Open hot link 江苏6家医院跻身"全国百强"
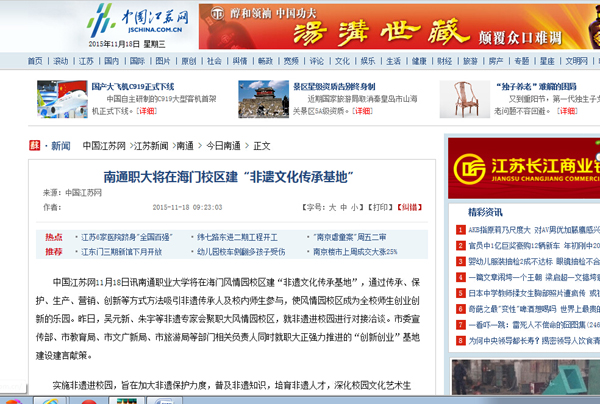 pyautogui.click(x=127, y=237)
